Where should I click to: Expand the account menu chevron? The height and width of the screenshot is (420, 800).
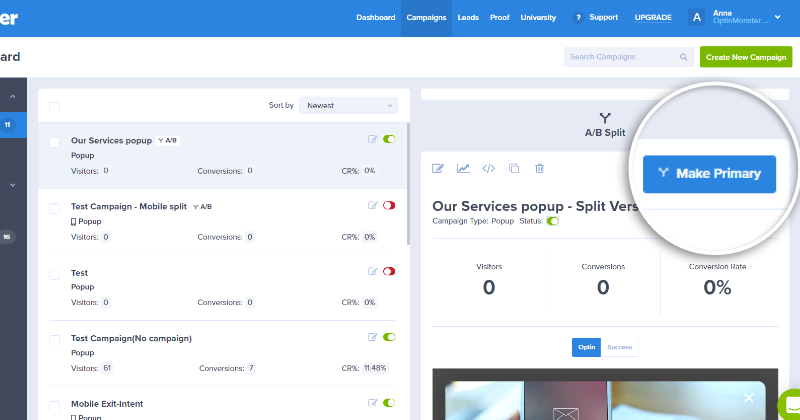(x=778, y=17)
